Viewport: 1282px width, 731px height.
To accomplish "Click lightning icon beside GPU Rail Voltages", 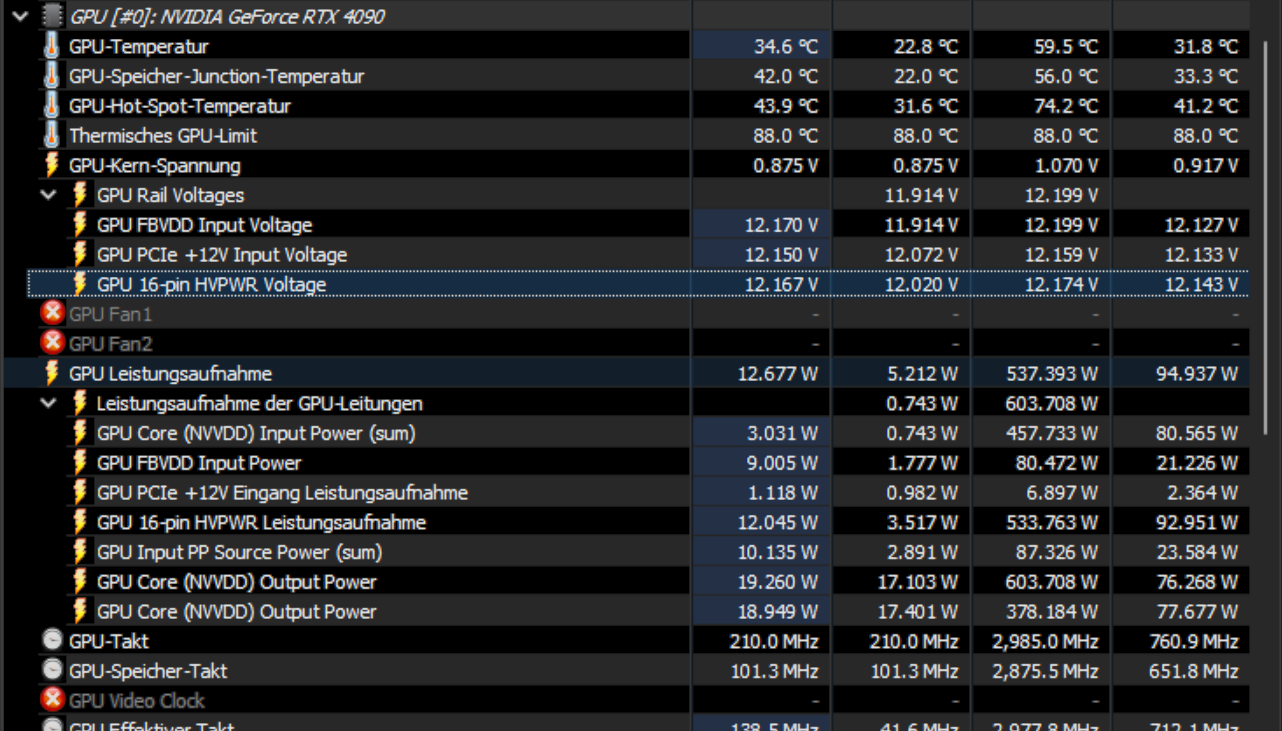I will (80, 195).
